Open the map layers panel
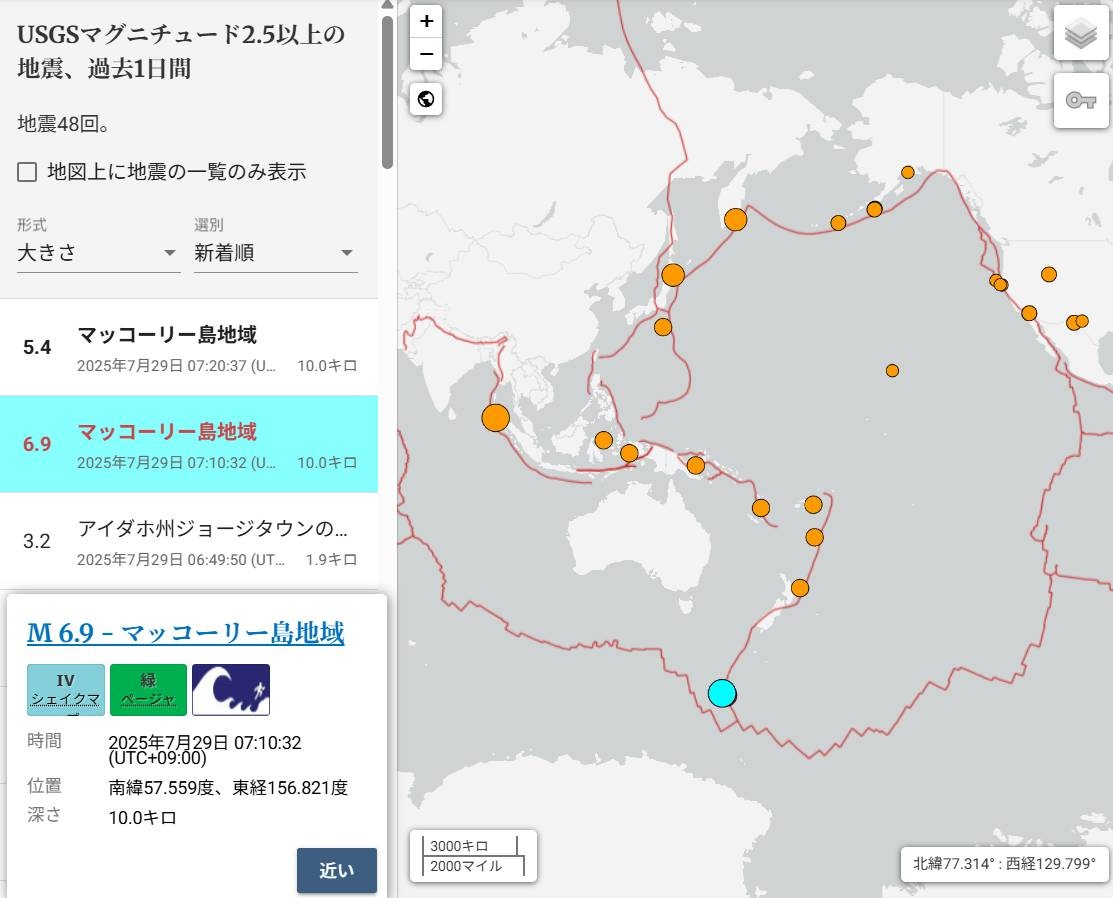Screen dimensions: 1113x898 point(1080,34)
